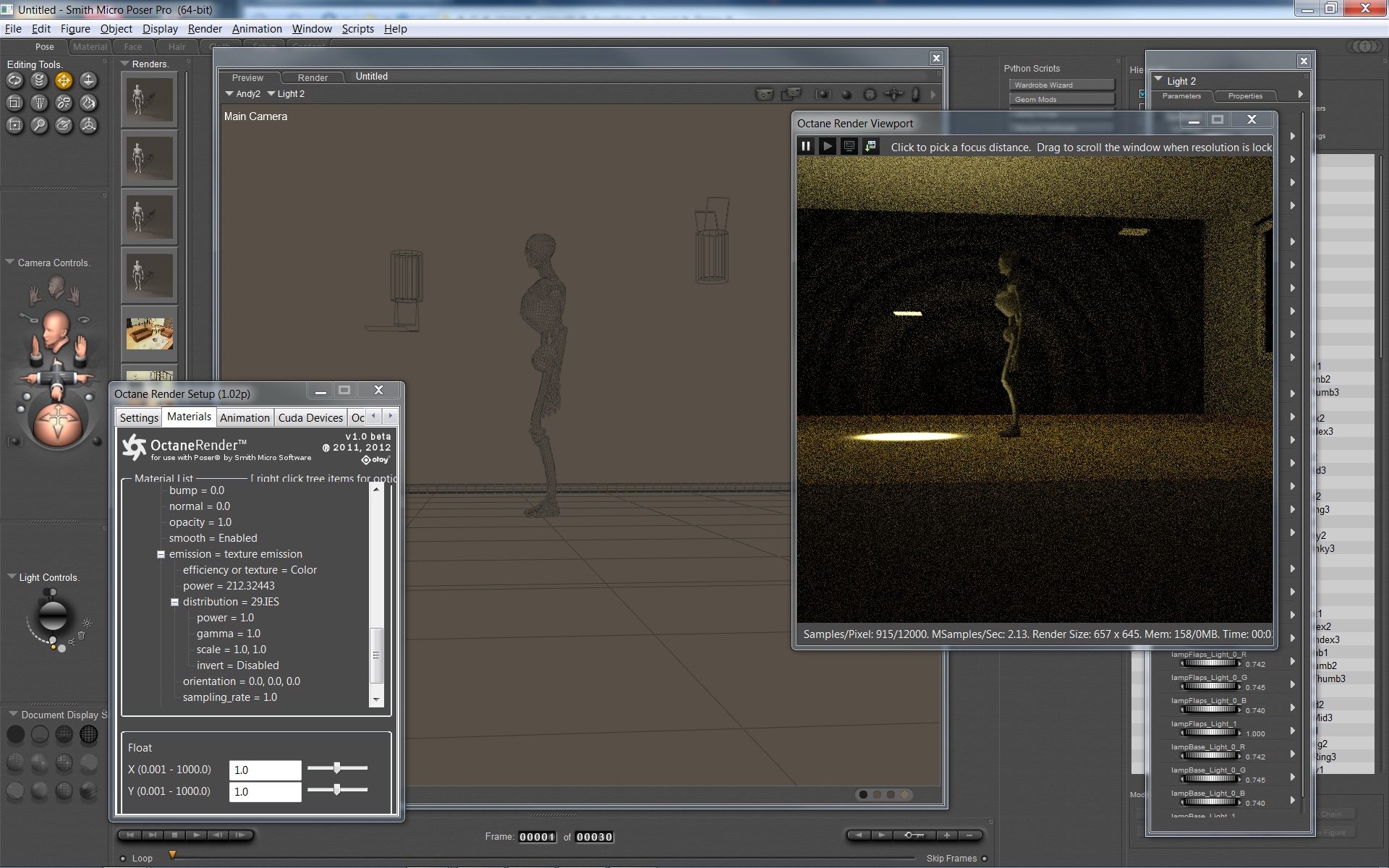Adjust the X float value slider

click(337, 768)
